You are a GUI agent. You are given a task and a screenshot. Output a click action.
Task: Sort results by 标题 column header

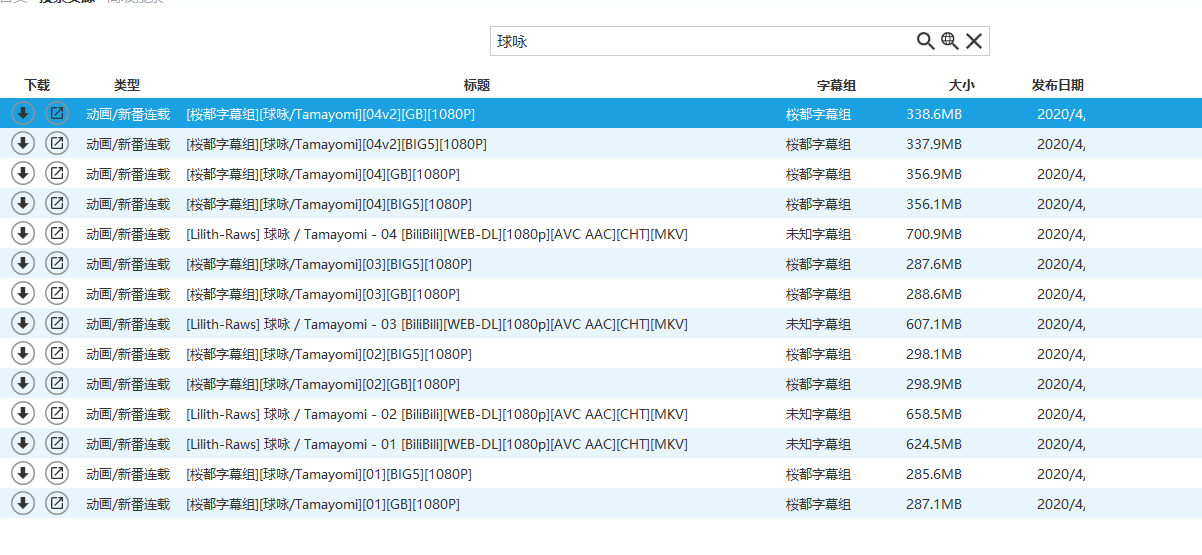tap(477, 86)
